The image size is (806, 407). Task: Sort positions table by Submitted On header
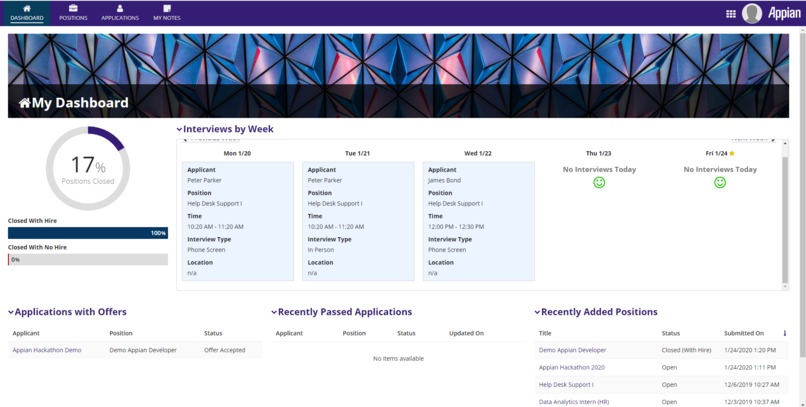(744, 334)
